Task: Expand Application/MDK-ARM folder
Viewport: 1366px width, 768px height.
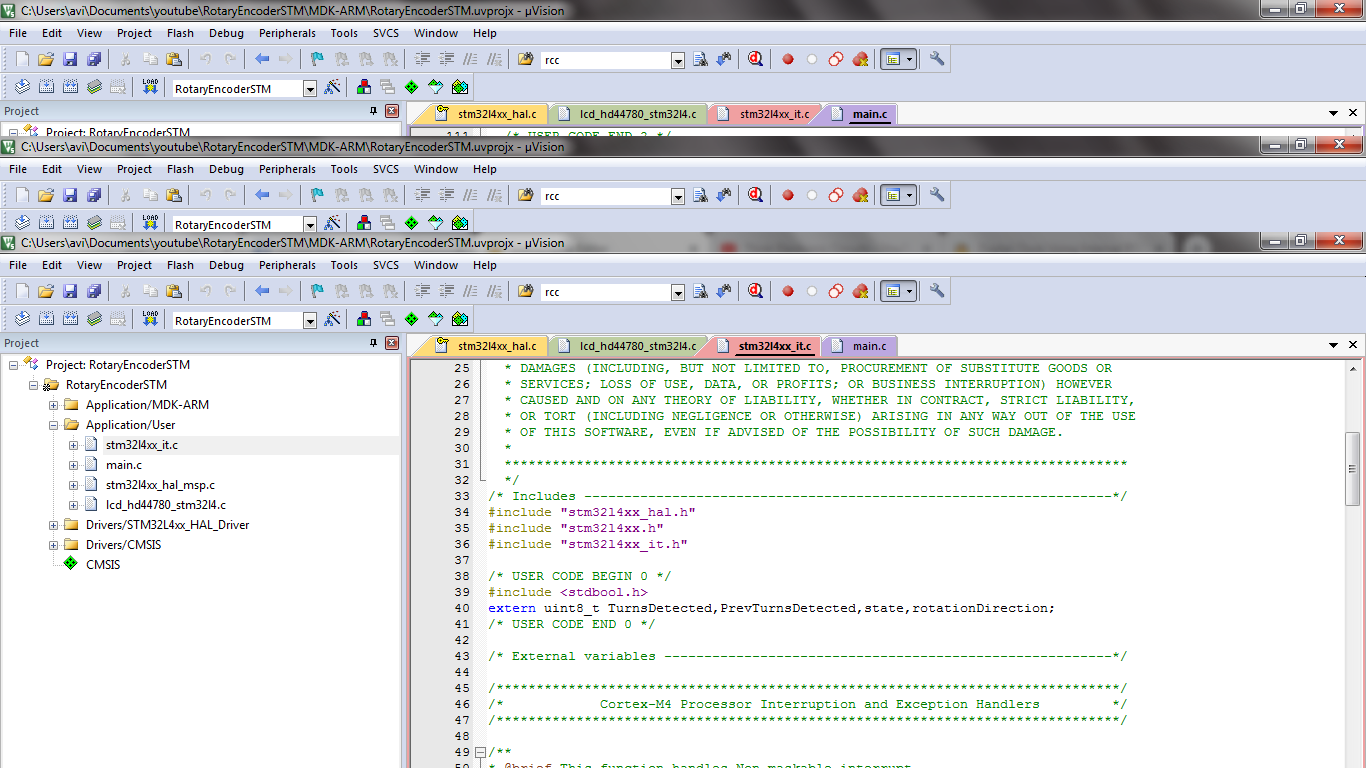Action: click(54, 405)
